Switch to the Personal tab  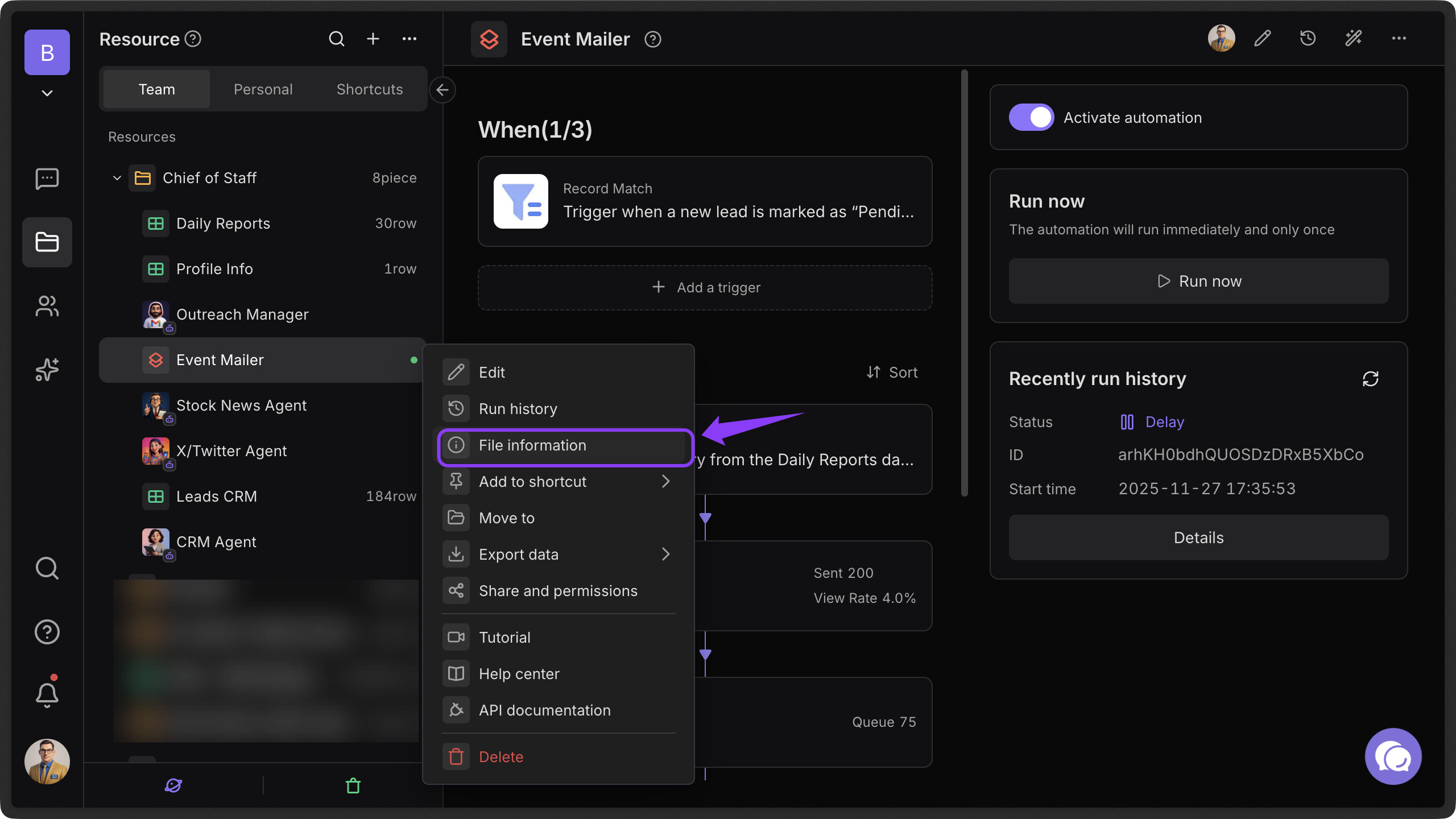[263, 89]
